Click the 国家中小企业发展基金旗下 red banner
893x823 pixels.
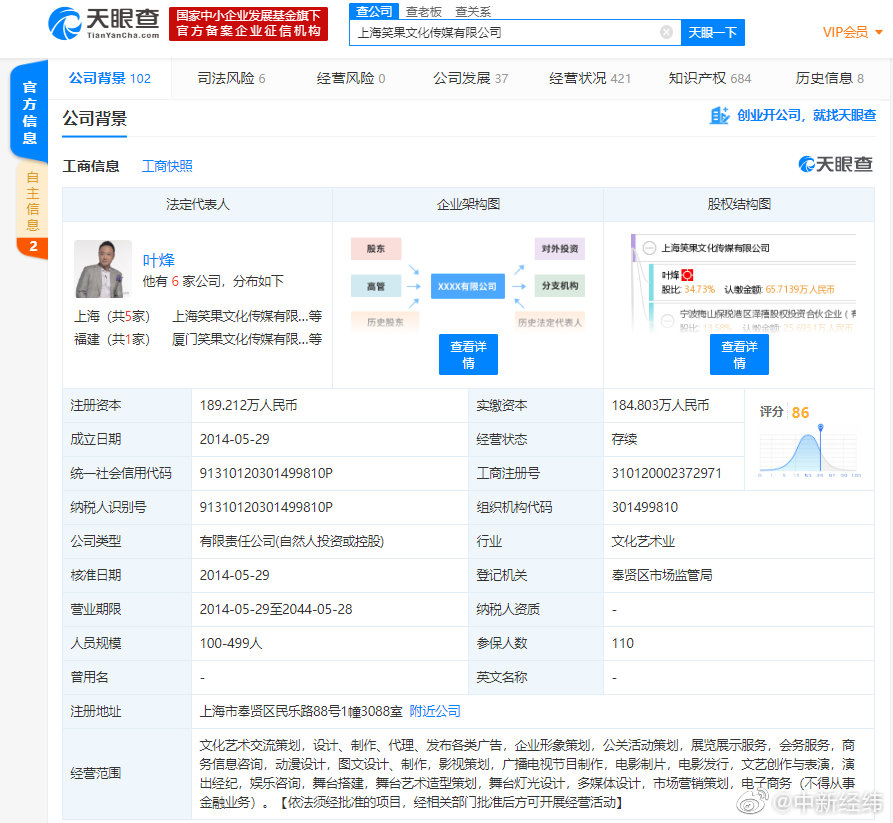pyautogui.click(x=248, y=24)
